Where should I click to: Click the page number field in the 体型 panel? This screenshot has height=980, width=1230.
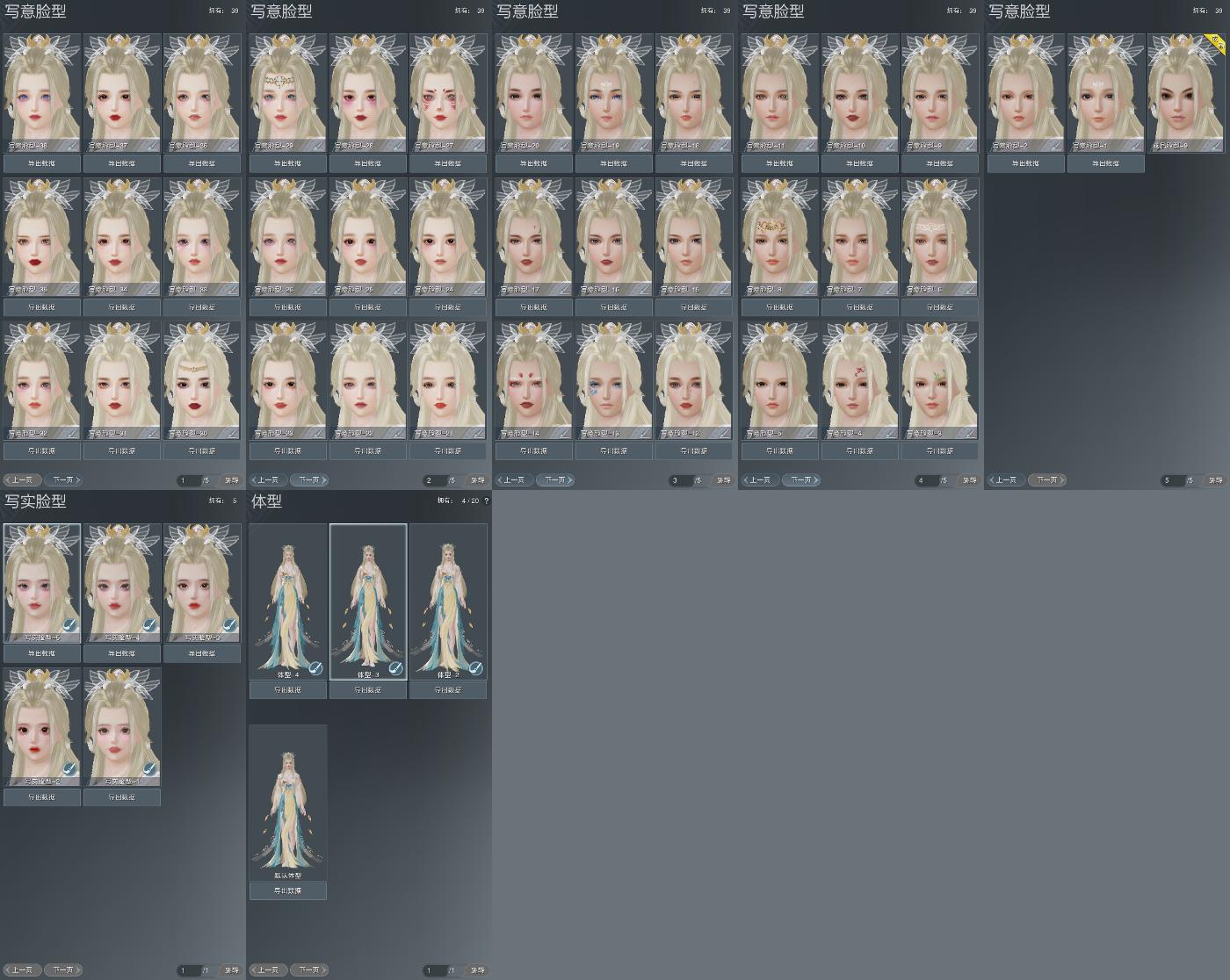435,970
